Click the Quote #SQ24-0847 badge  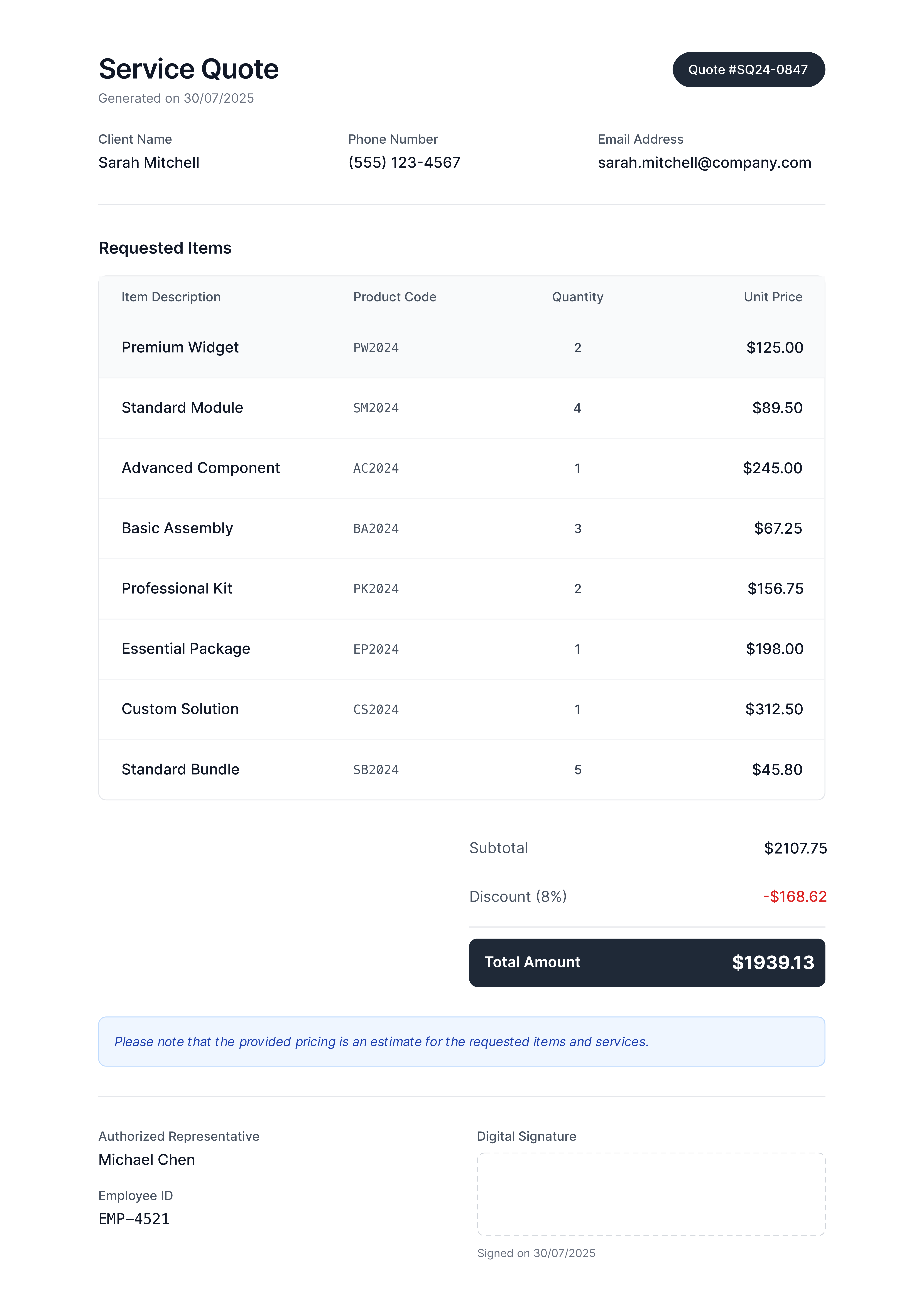pos(748,69)
